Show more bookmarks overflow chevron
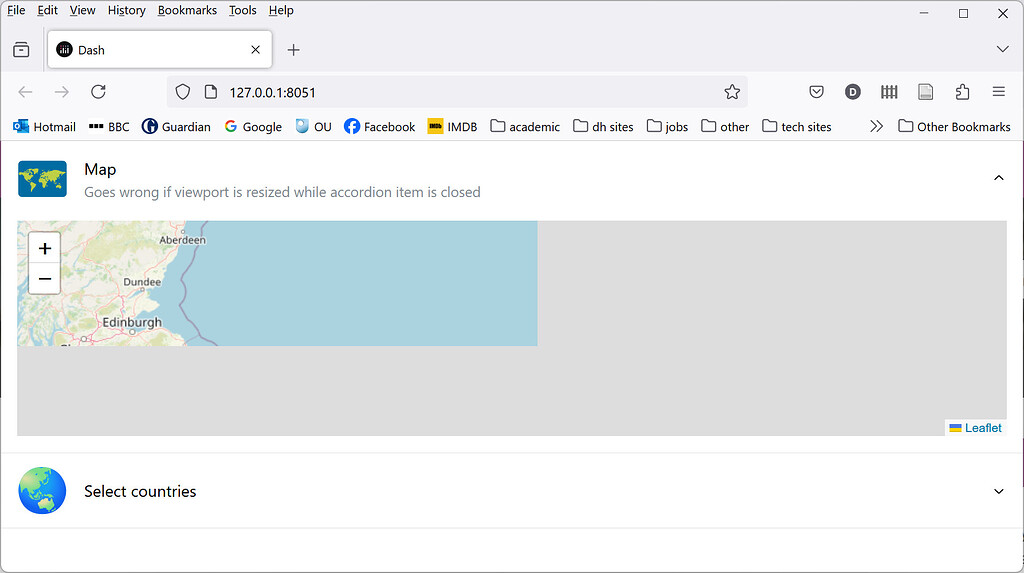Viewport: 1024px width, 573px height. (x=876, y=126)
